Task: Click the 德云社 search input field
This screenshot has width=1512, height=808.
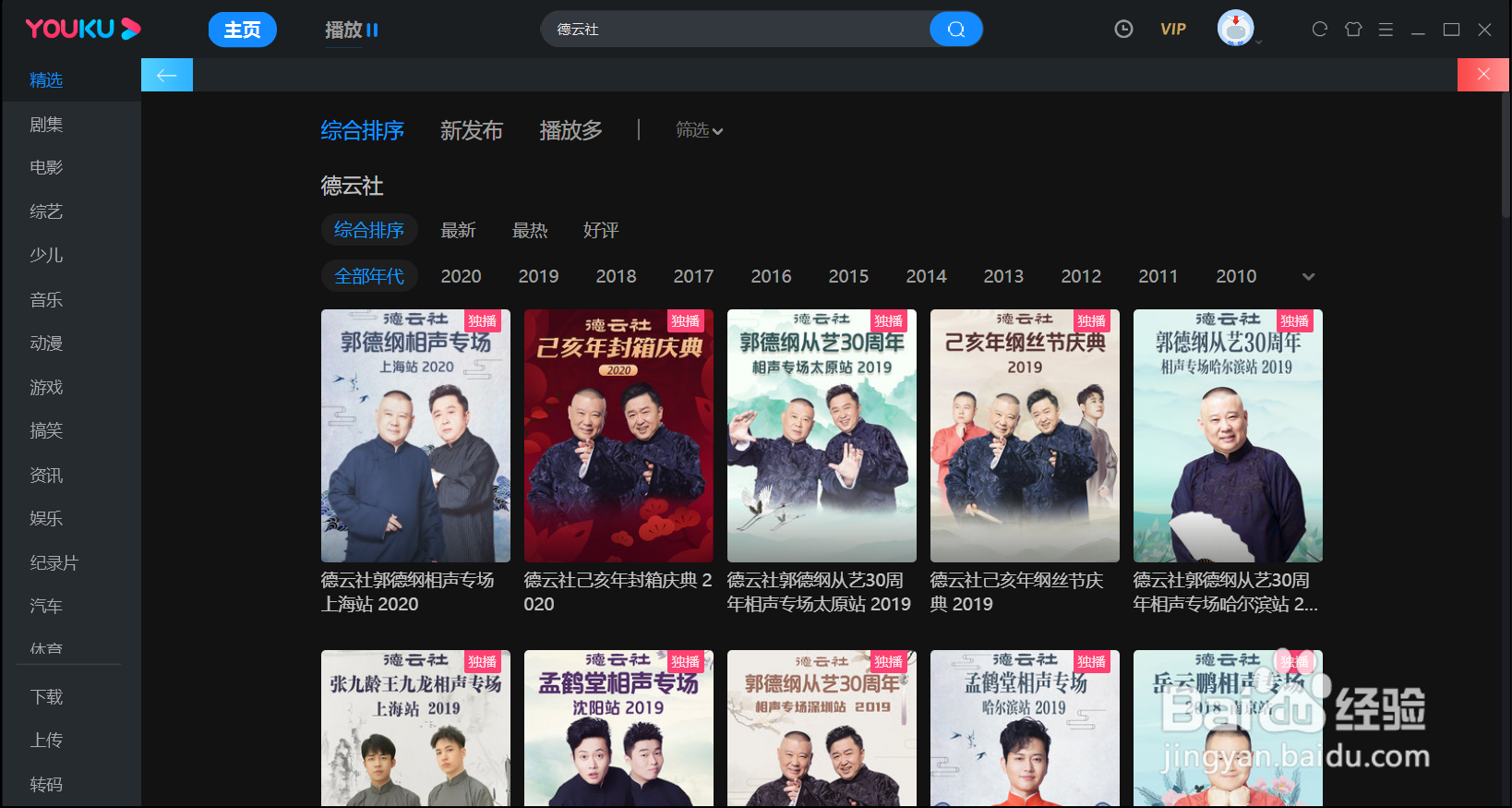Action: (x=736, y=30)
